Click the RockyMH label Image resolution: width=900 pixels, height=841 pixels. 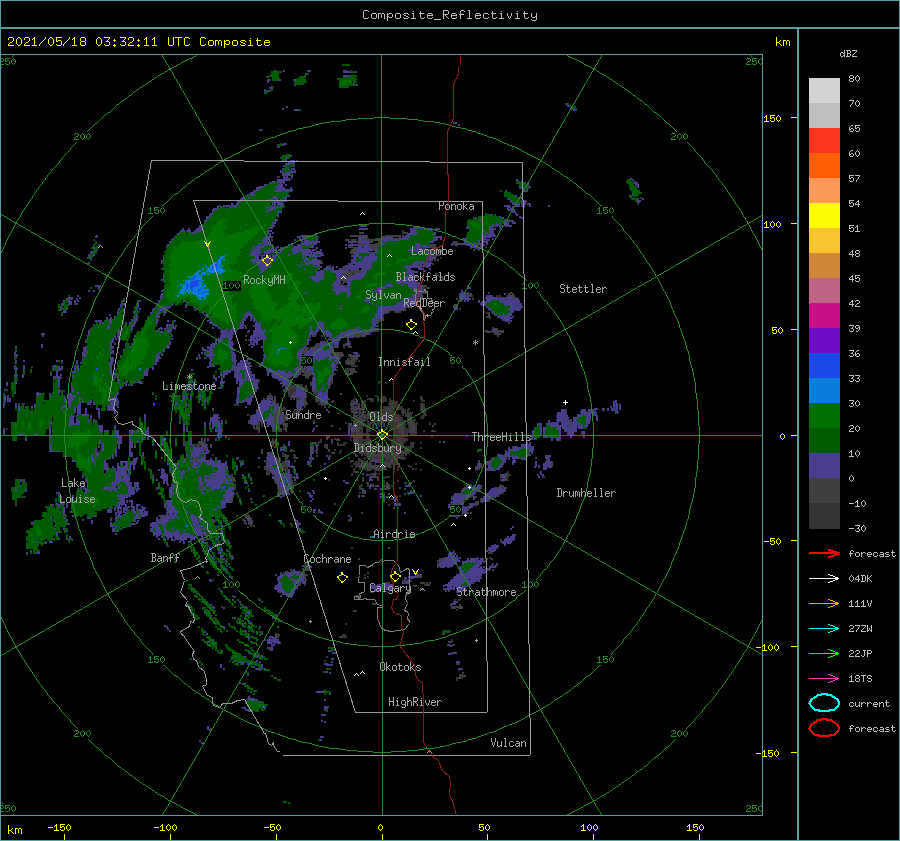point(264,280)
